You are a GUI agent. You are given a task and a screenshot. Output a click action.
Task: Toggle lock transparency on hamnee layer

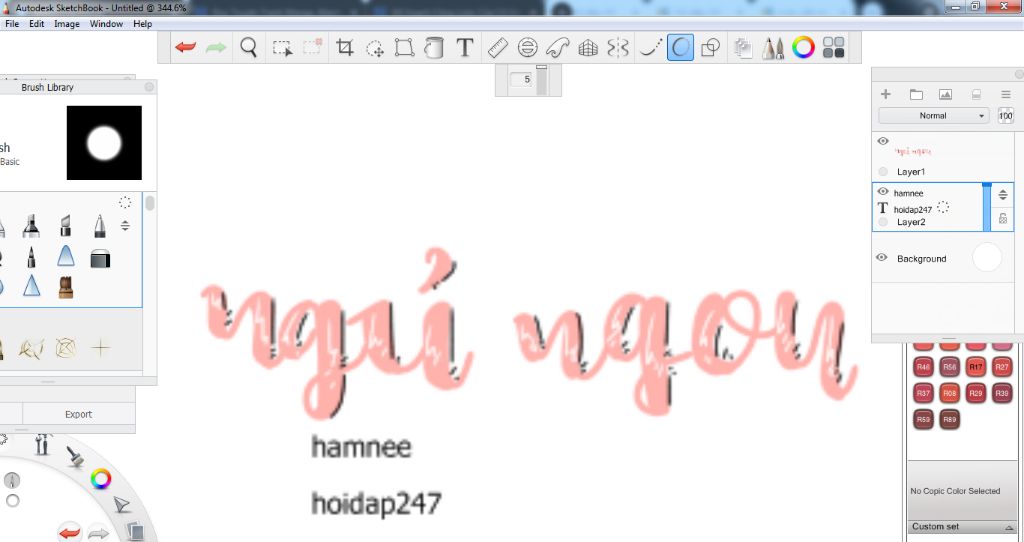(x=1002, y=219)
